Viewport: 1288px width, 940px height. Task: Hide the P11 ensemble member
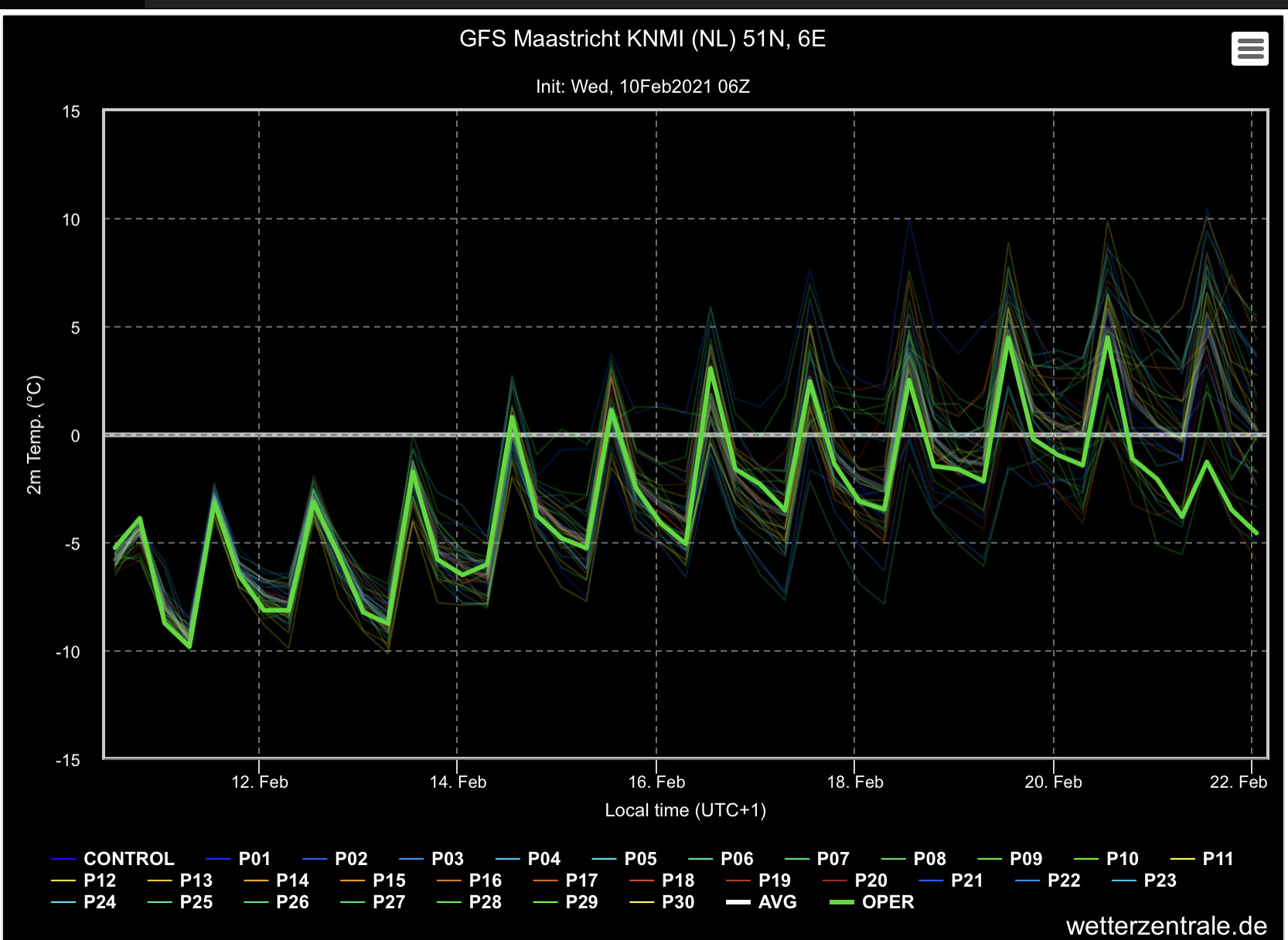point(1202,859)
